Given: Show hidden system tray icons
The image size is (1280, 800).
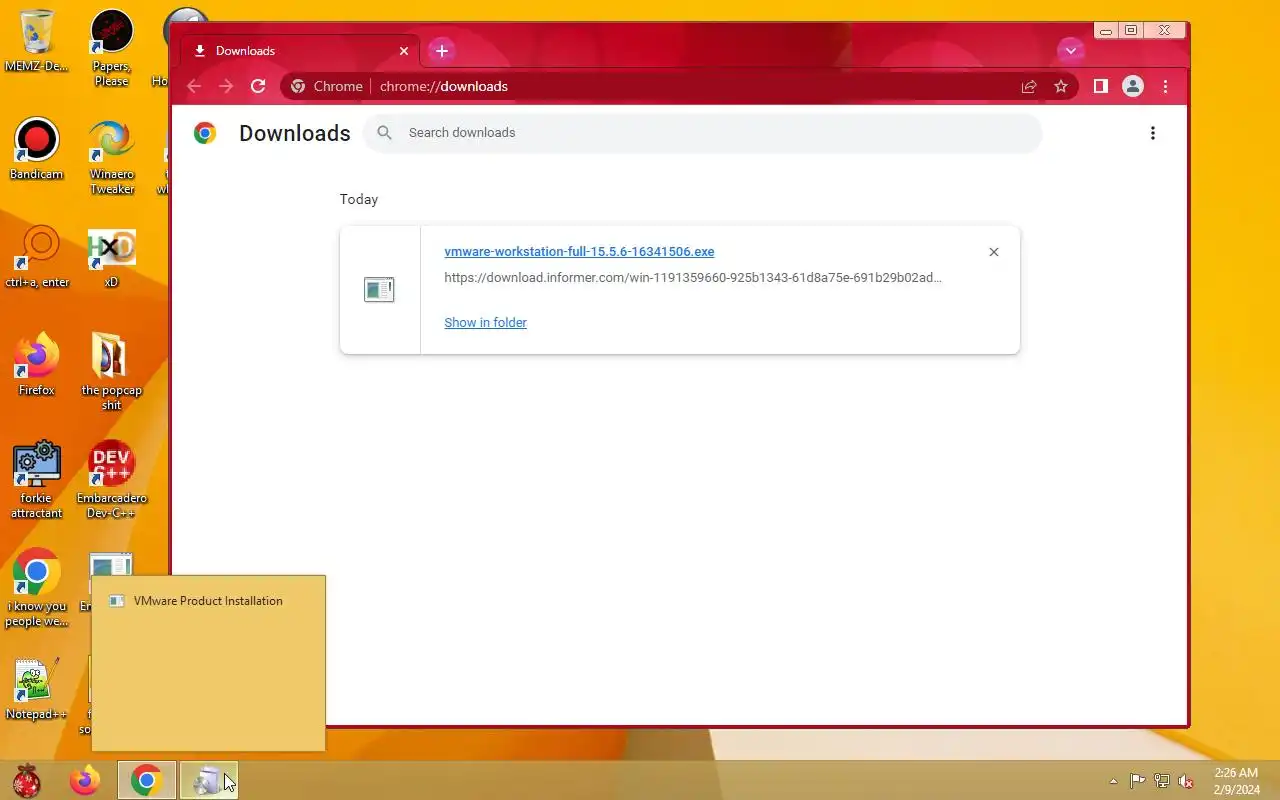Looking at the screenshot, I should (x=1113, y=781).
